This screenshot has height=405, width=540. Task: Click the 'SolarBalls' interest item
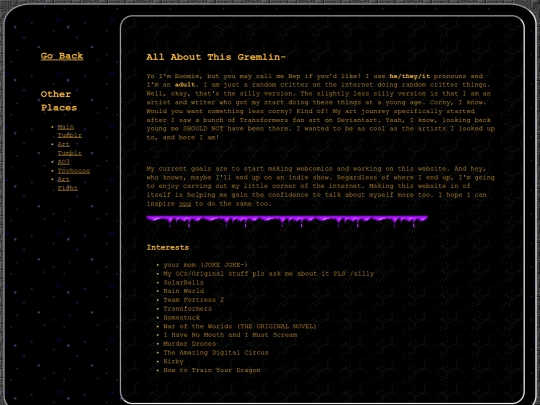pyautogui.click(x=183, y=283)
